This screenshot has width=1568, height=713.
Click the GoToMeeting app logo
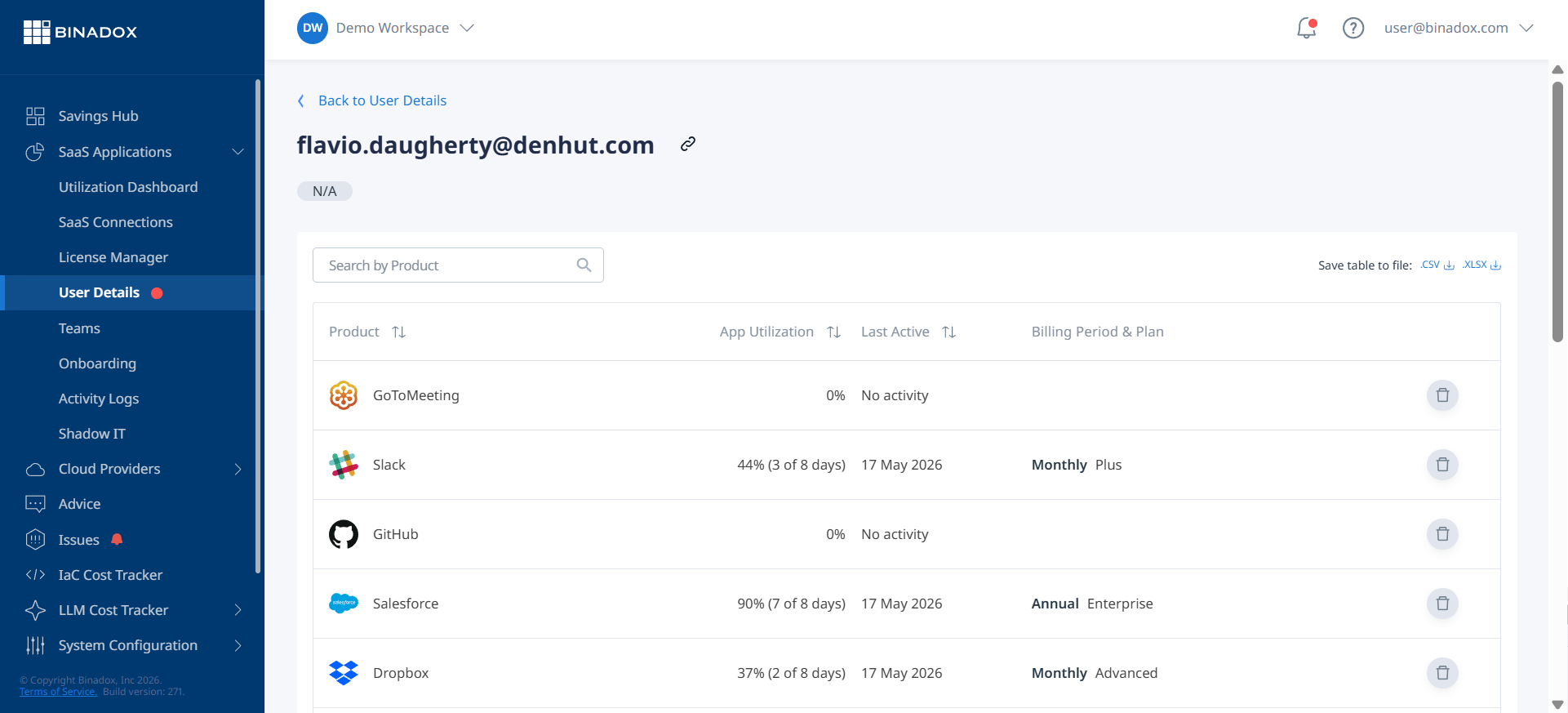click(x=344, y=395)
